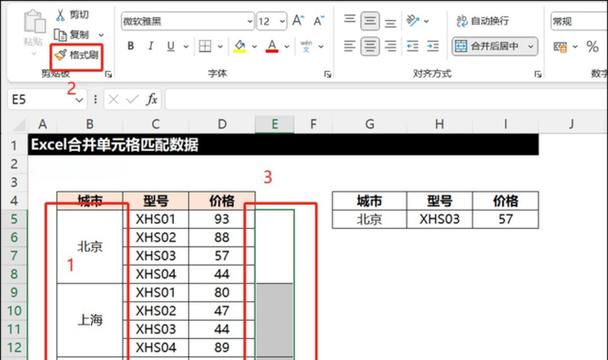This screenshot has height=360, width=608.
Task: Apply cell borders icon
Action: 205,46
